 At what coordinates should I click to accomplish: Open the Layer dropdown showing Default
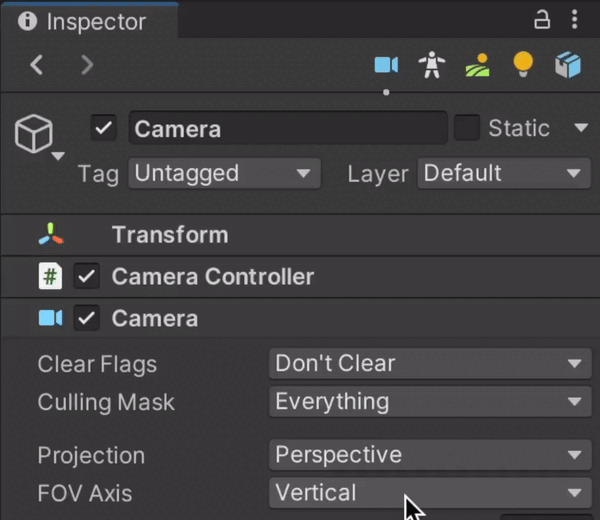coord(504,173)
